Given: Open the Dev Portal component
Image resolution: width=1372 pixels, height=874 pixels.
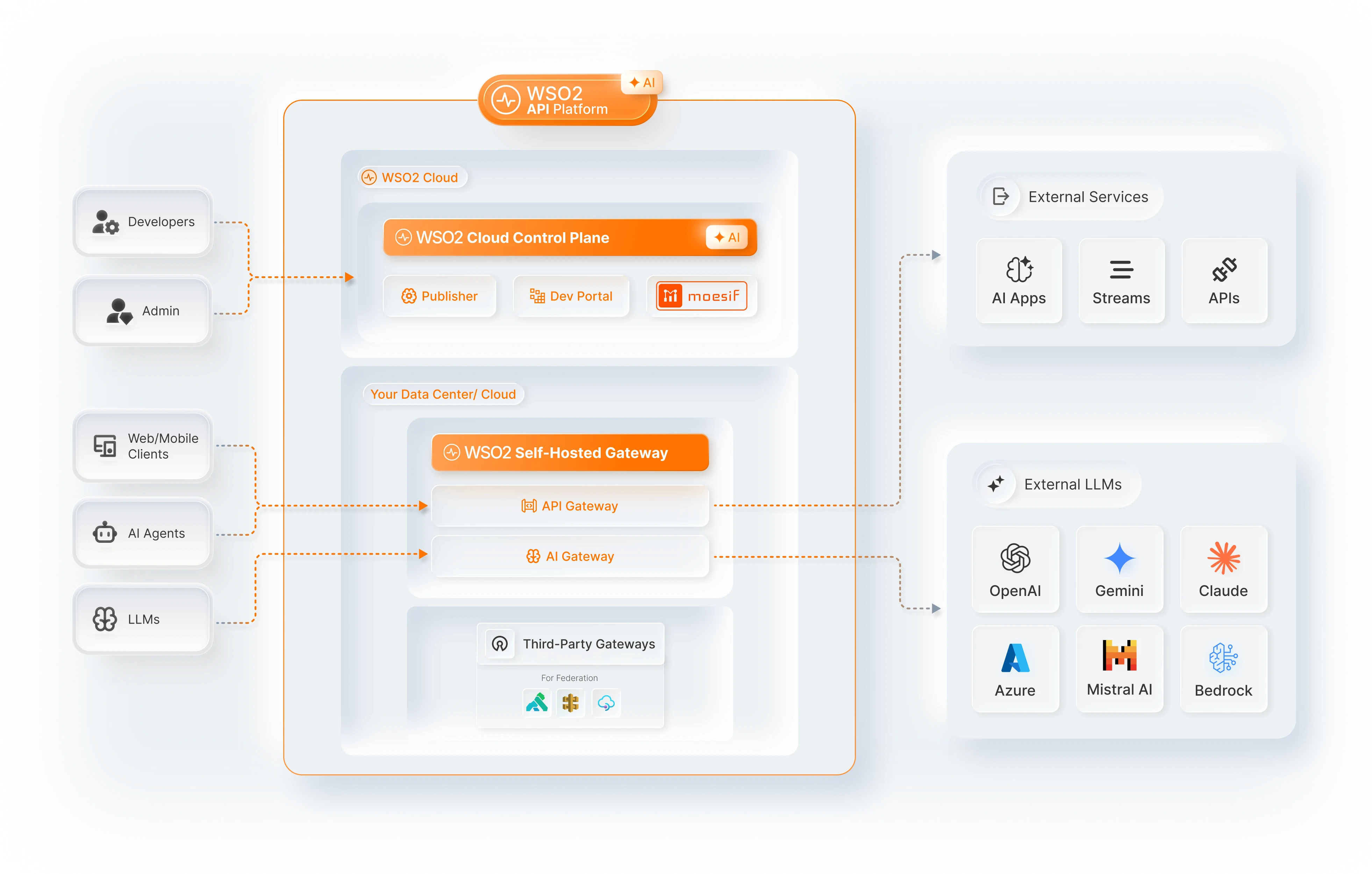Looking at the screenshot, I should (x=571, y=296).
